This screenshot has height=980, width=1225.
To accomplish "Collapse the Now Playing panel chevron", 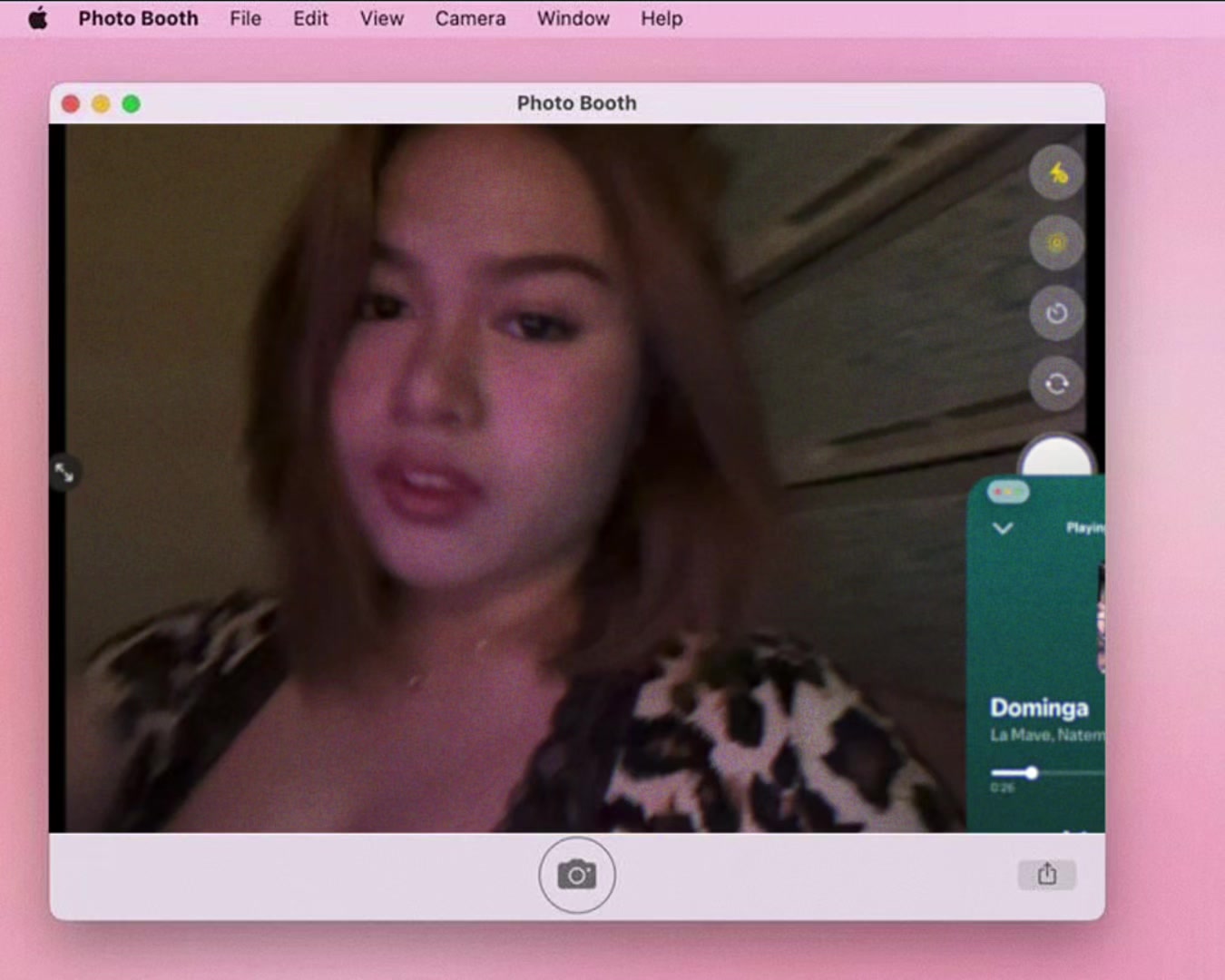I will (x=1003, y=528).
